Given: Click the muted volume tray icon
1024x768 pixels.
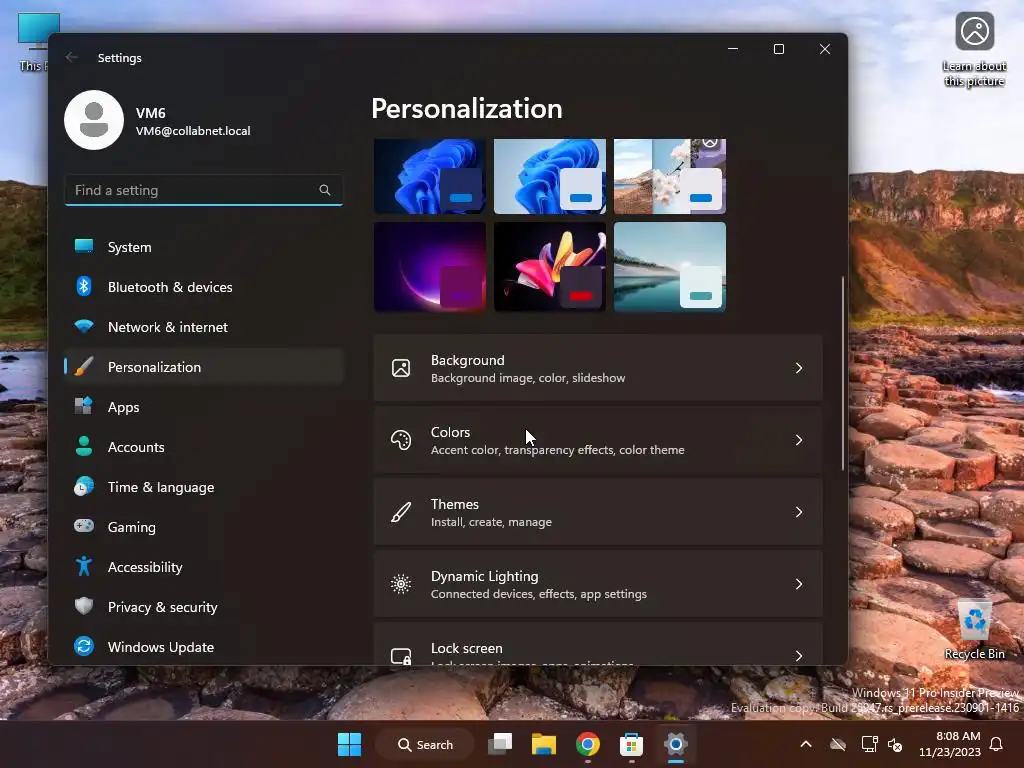Looking at the screenshot, I should 895,744.
